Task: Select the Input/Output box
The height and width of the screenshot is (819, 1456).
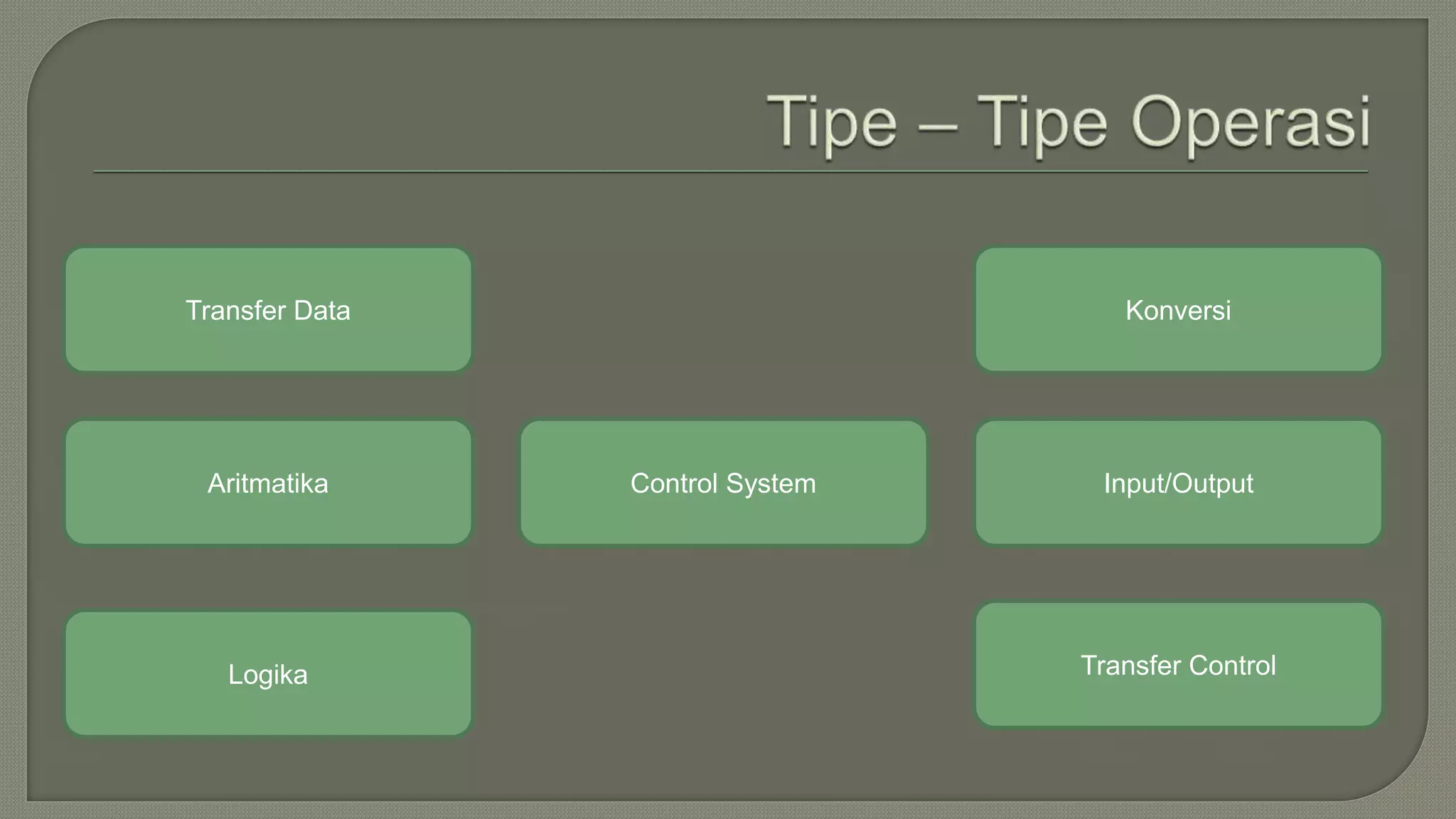Action: coord(1178,483)
